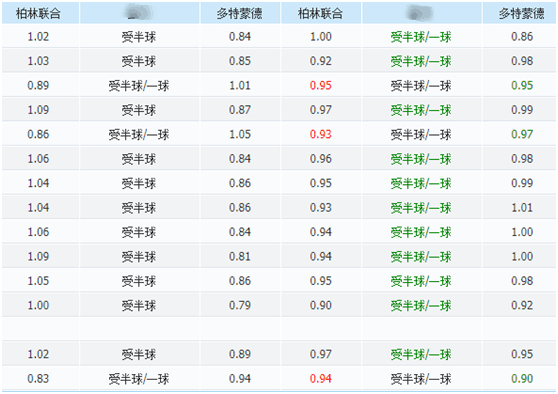The width and height of the screenshot is (558, 394).
Task: Click the 0.79 odds cell
Action: (239, 305)
